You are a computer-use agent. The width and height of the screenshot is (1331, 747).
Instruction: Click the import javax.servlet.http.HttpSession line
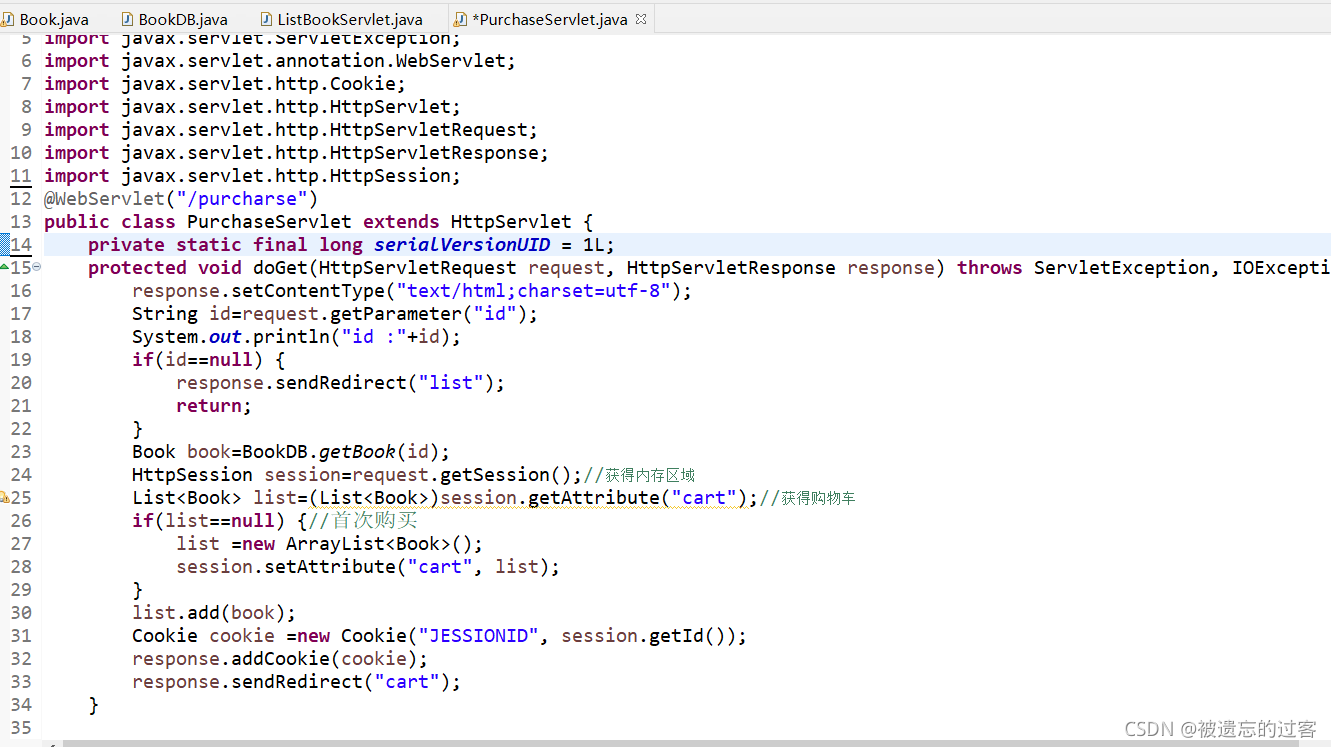253,176
